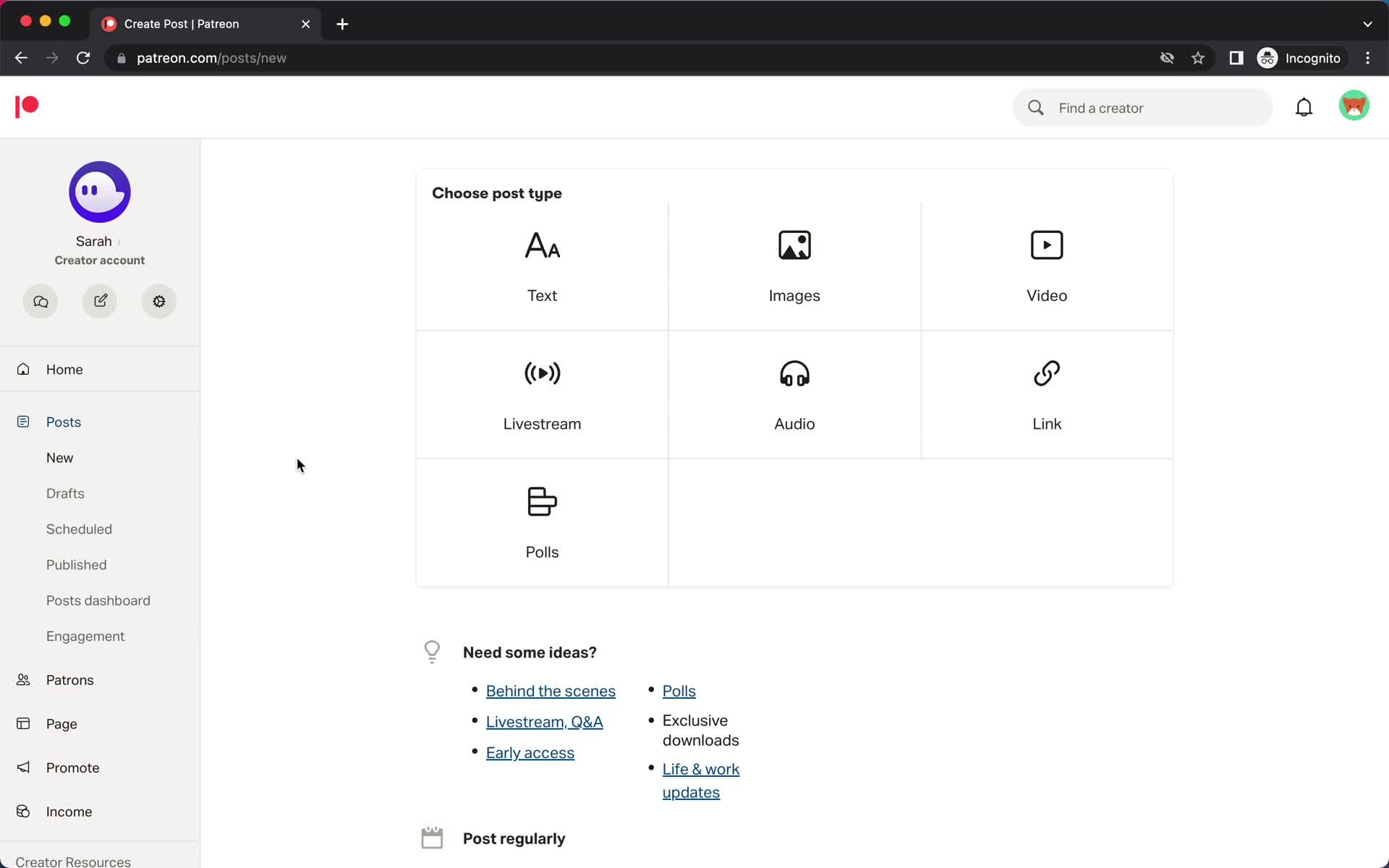Select the Text post type icon
The image size is (1389, 868).
click(x=542, y=245)
